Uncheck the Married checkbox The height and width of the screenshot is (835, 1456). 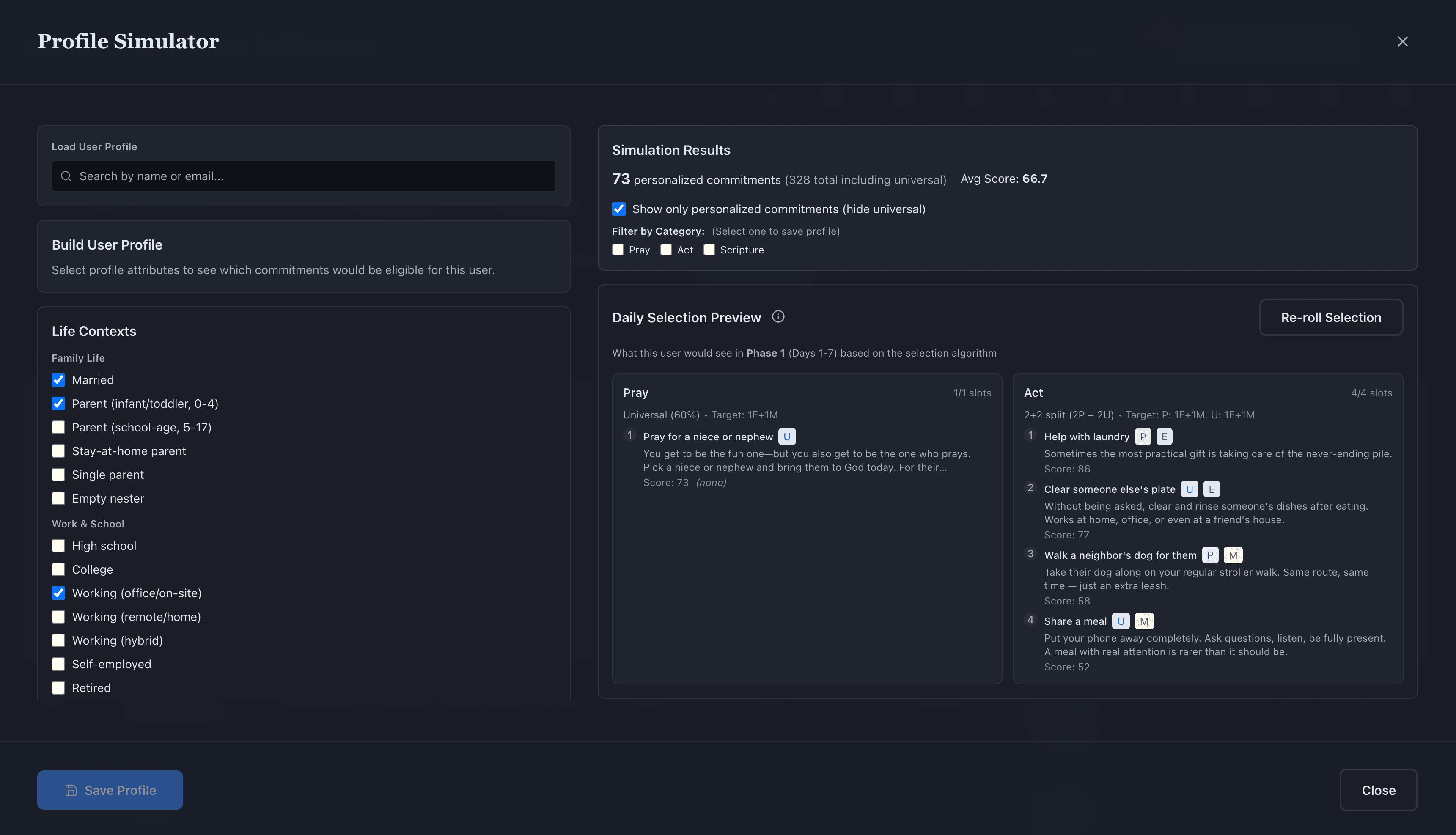point(58,380)
